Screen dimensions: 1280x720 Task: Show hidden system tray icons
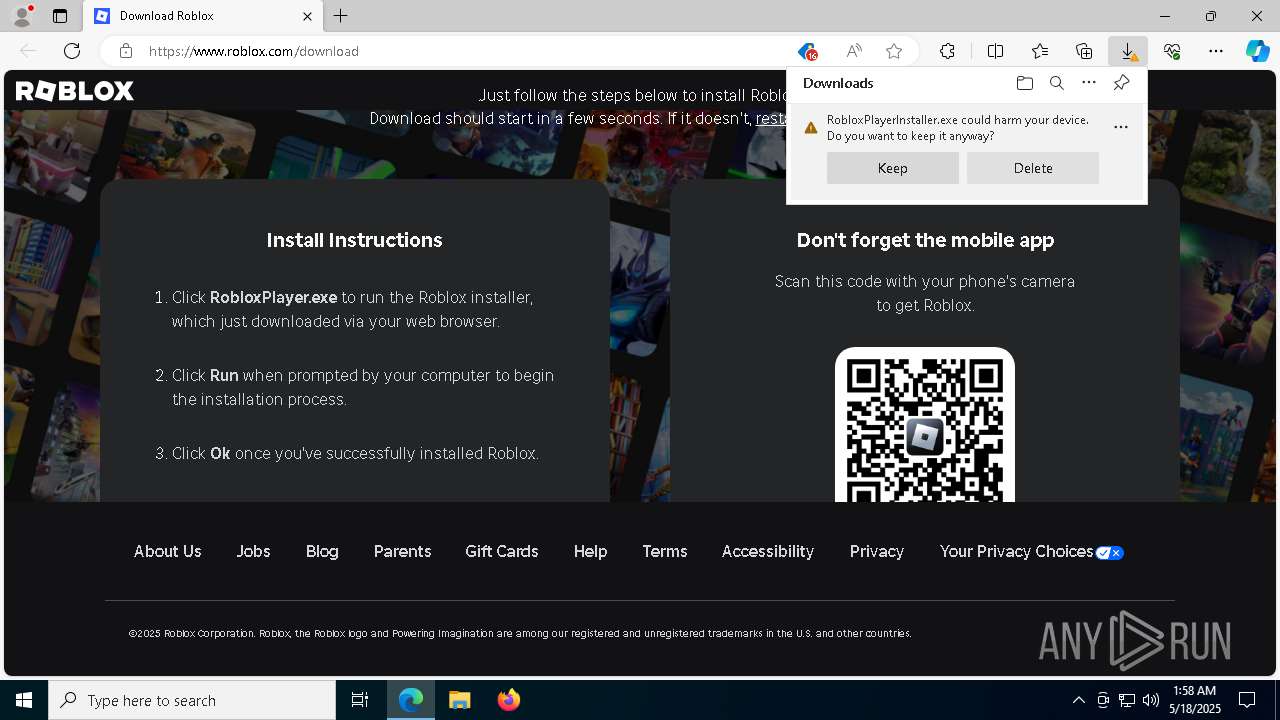click(1078, 700)
